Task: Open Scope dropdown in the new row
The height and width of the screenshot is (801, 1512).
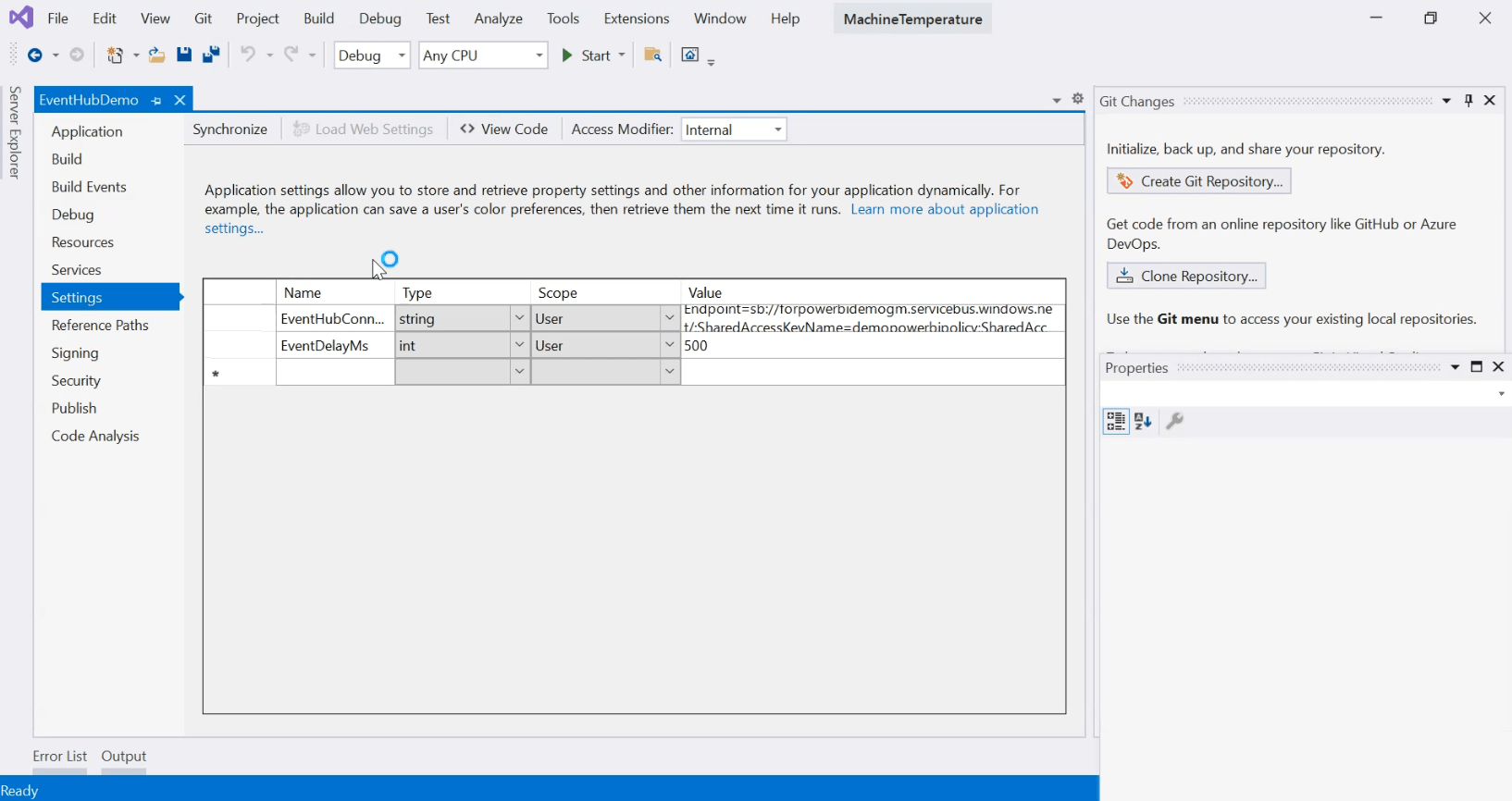Action: coord(670,372)
